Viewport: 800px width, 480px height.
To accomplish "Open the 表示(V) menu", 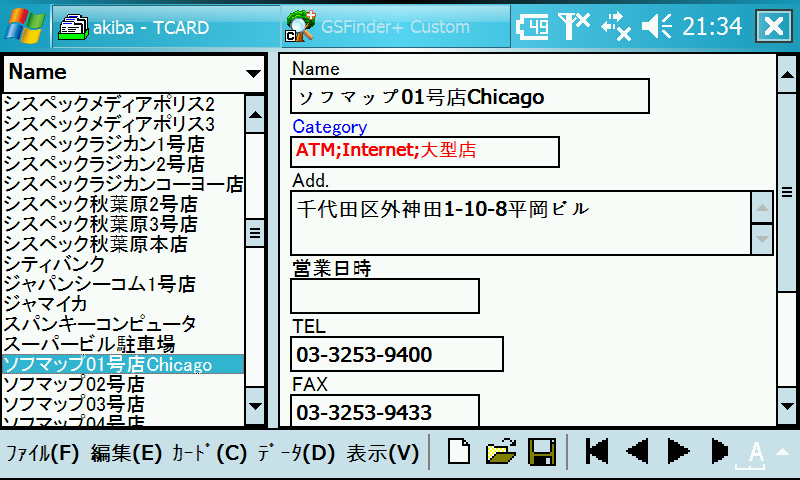I will point(383,453).
